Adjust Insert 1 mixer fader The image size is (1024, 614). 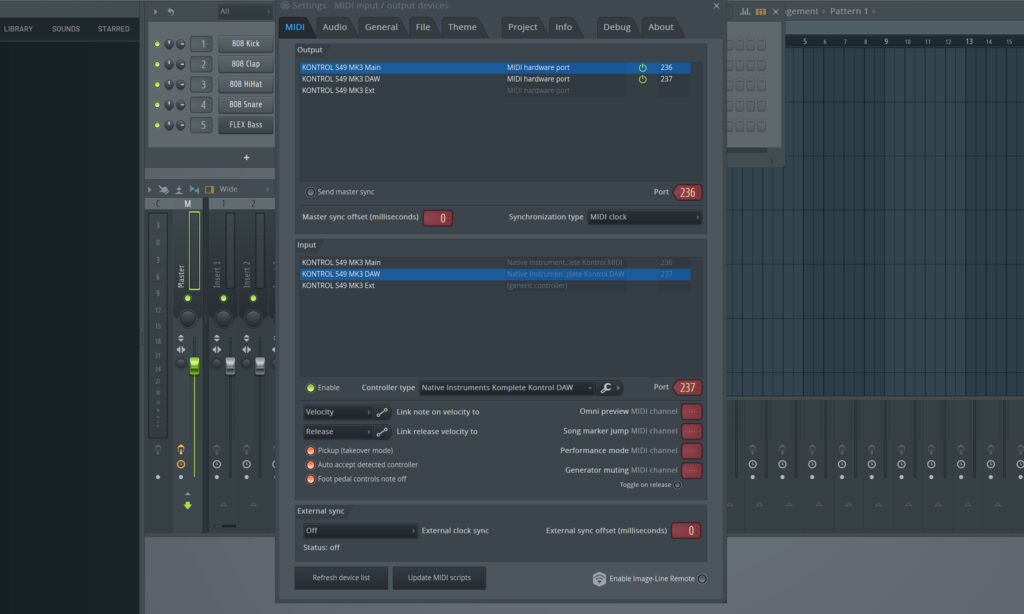230,366
